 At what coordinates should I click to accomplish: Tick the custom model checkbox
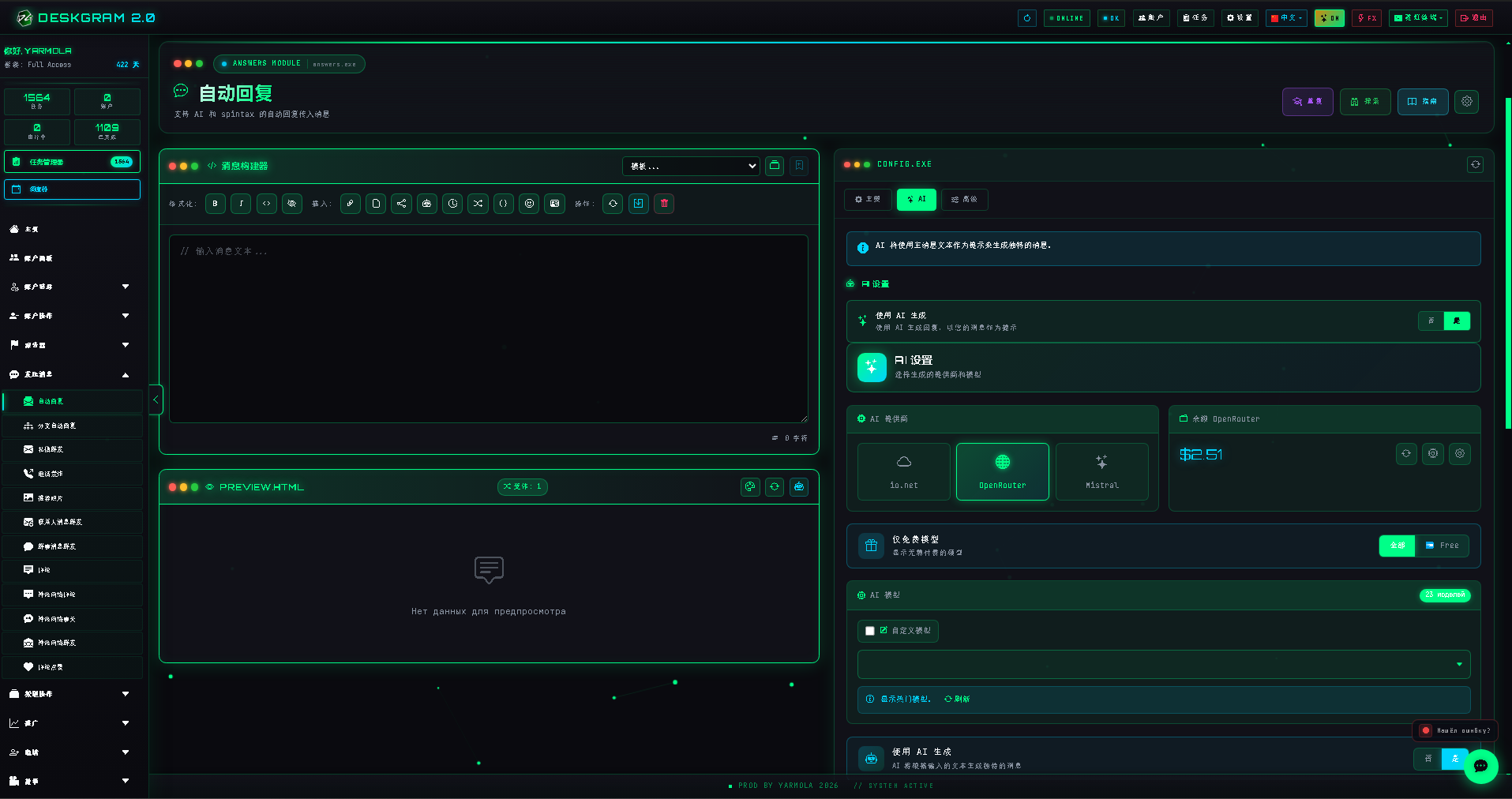870,631
